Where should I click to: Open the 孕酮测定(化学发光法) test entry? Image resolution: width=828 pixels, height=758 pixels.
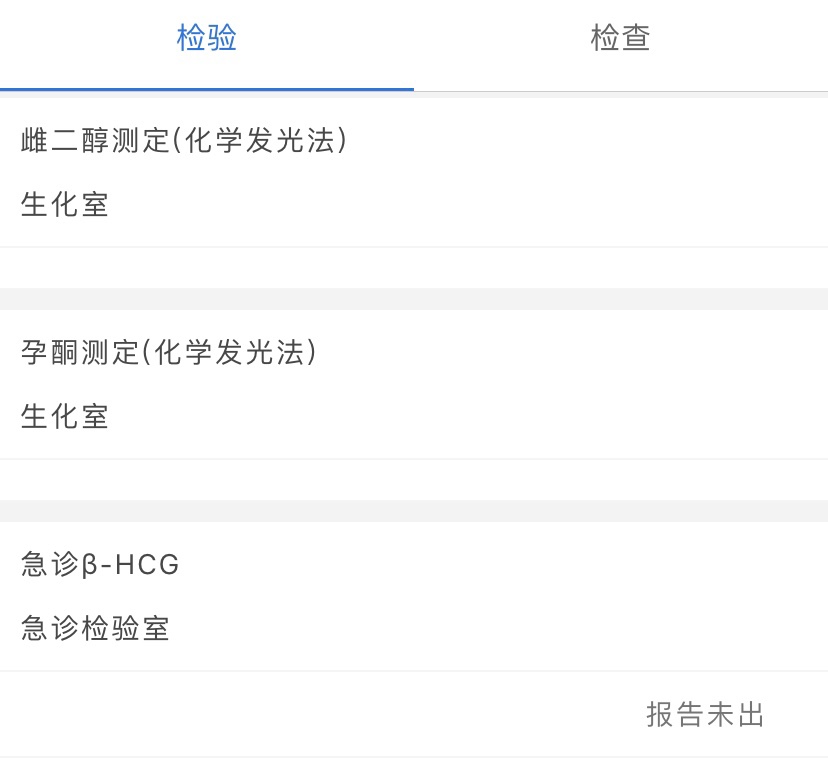[x=169, y=353]
